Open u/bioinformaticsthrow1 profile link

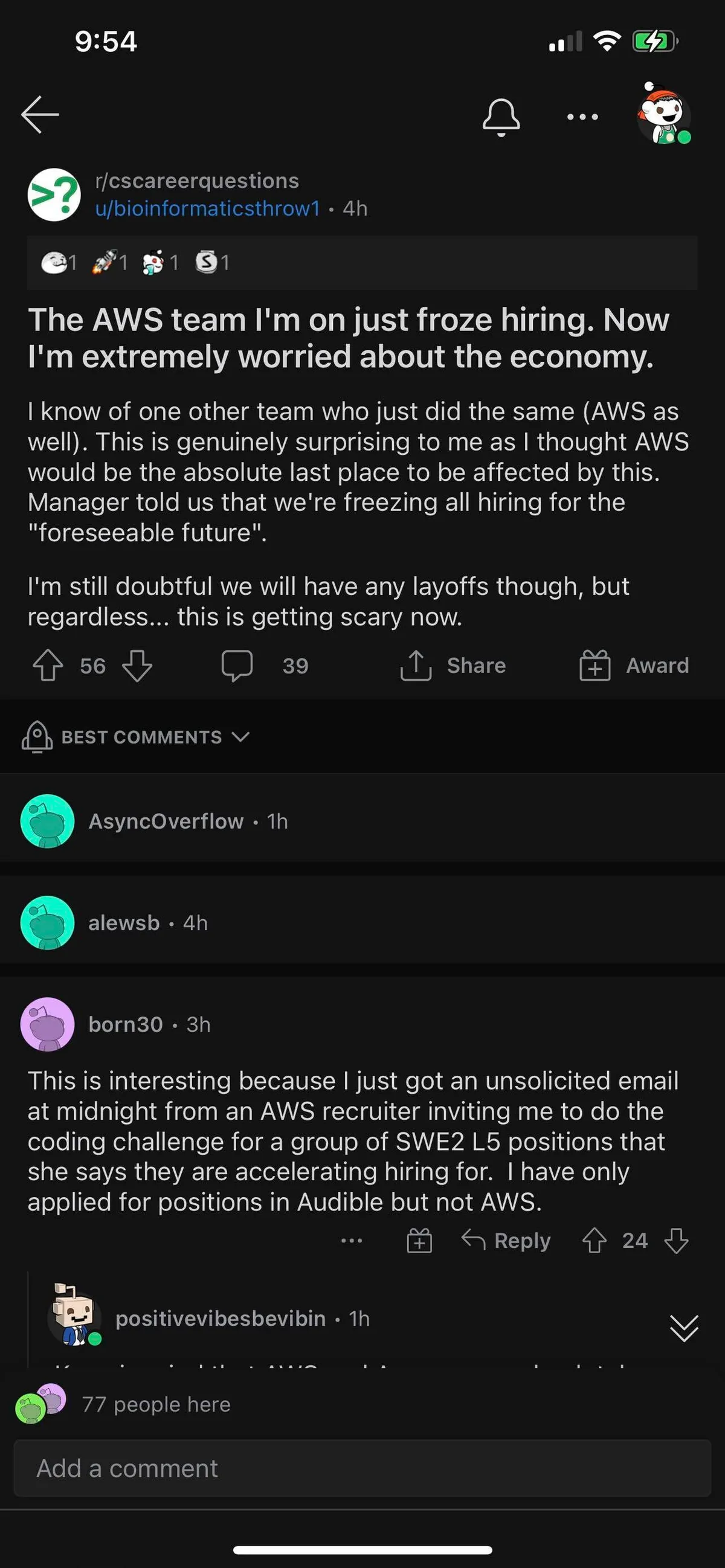pos(208,209)
